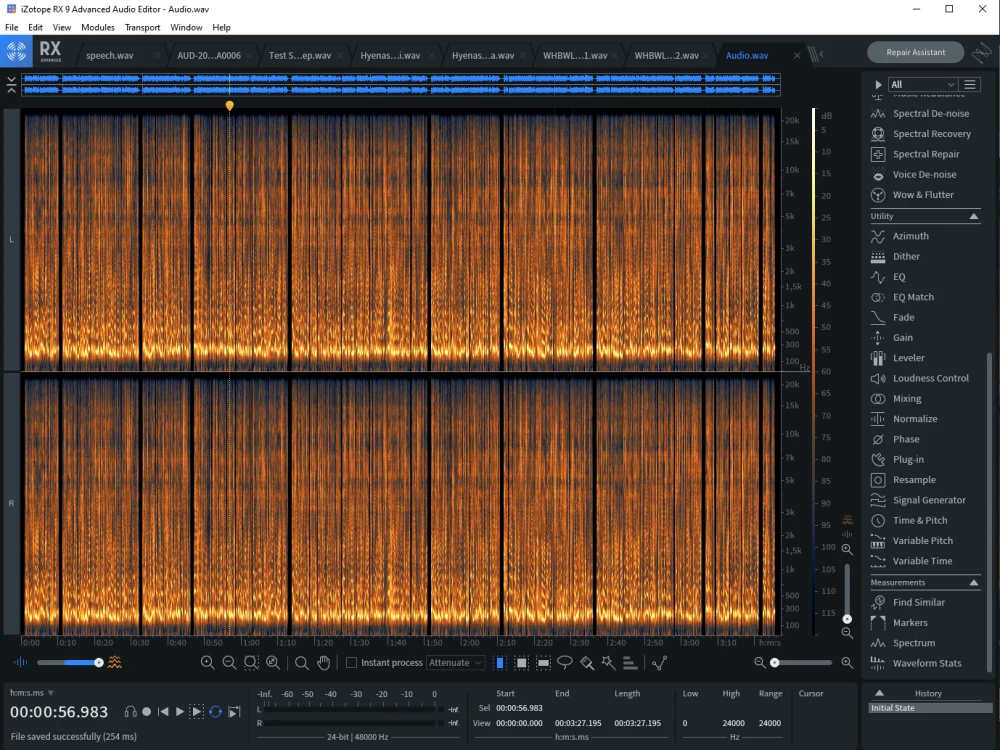Viewport: 1000px width, 750px height.
Task: Open the module list view options menu
Action: click(x=970, y=84)
